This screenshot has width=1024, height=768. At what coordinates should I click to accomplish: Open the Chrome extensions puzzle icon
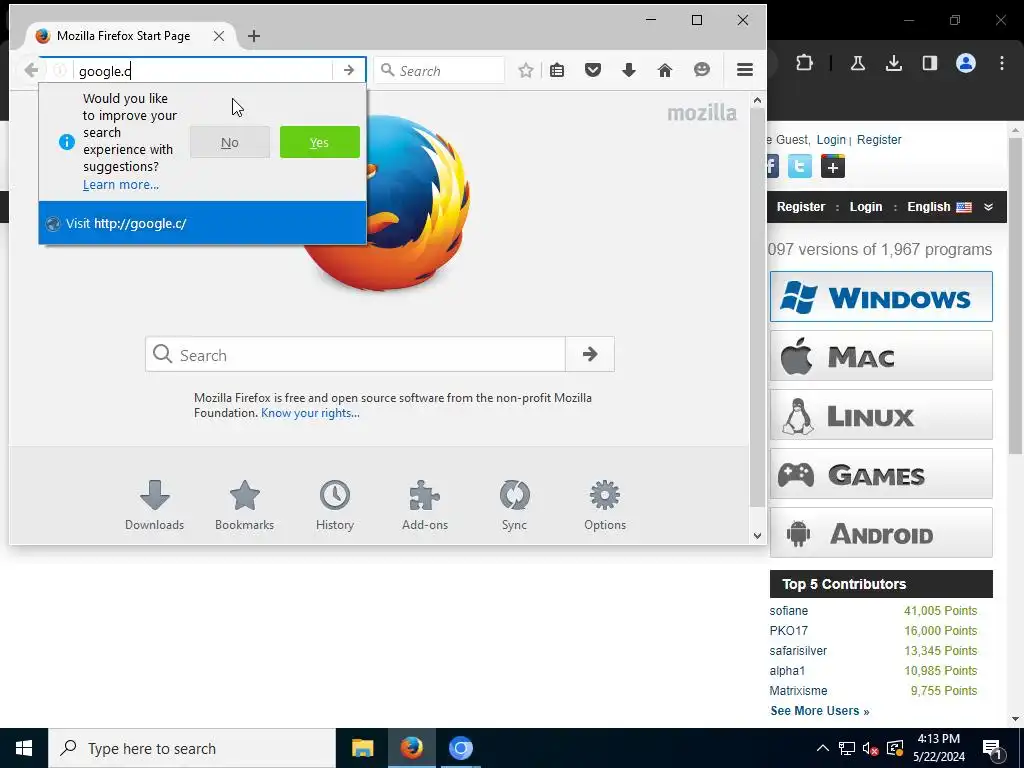pyautogui.click(x=805, y=63)
